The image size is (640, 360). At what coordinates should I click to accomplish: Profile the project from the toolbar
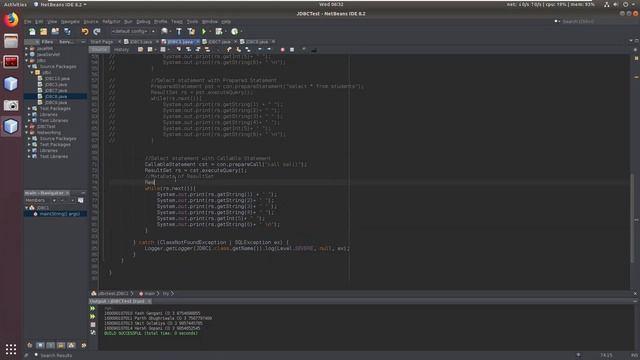click(235, 31)
